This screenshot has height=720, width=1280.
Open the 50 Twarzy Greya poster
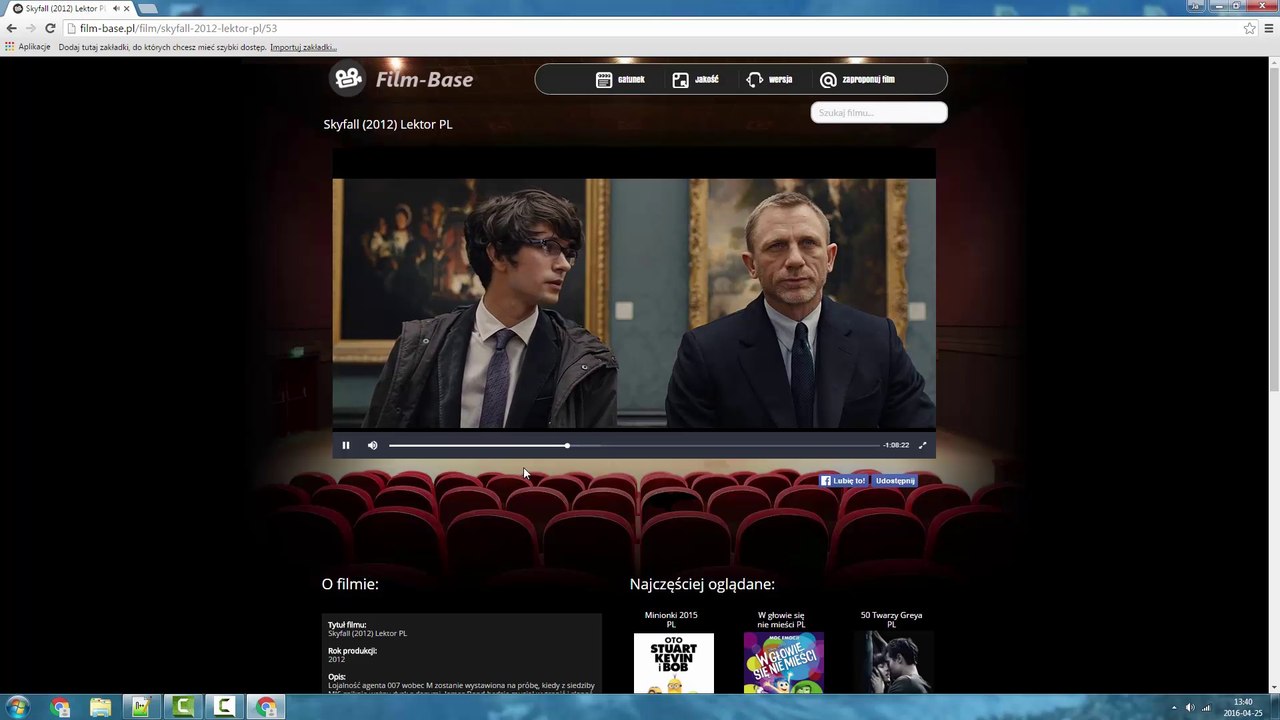894,662
